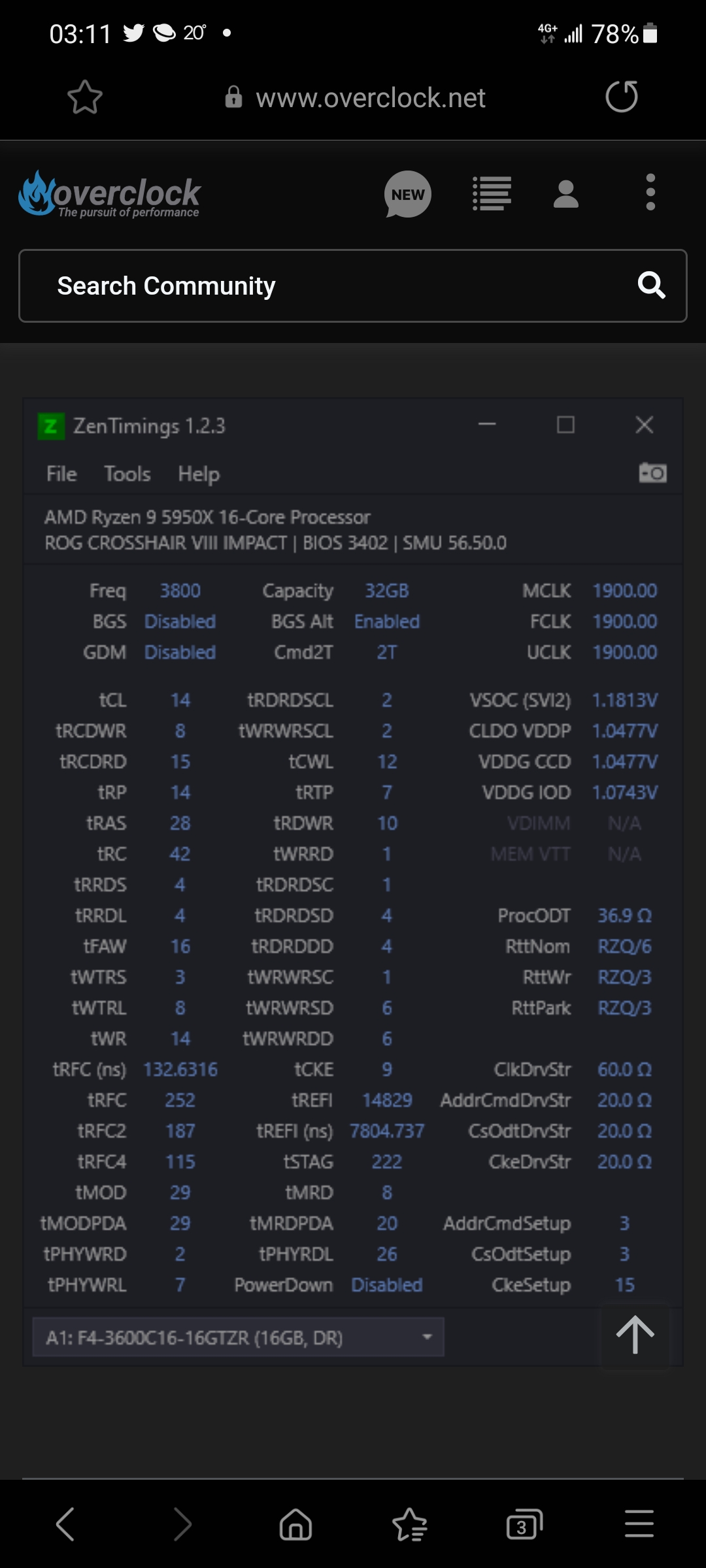
Task: Close the ZenTimings window
Action: pyautogui.click(x=645, y=425)
